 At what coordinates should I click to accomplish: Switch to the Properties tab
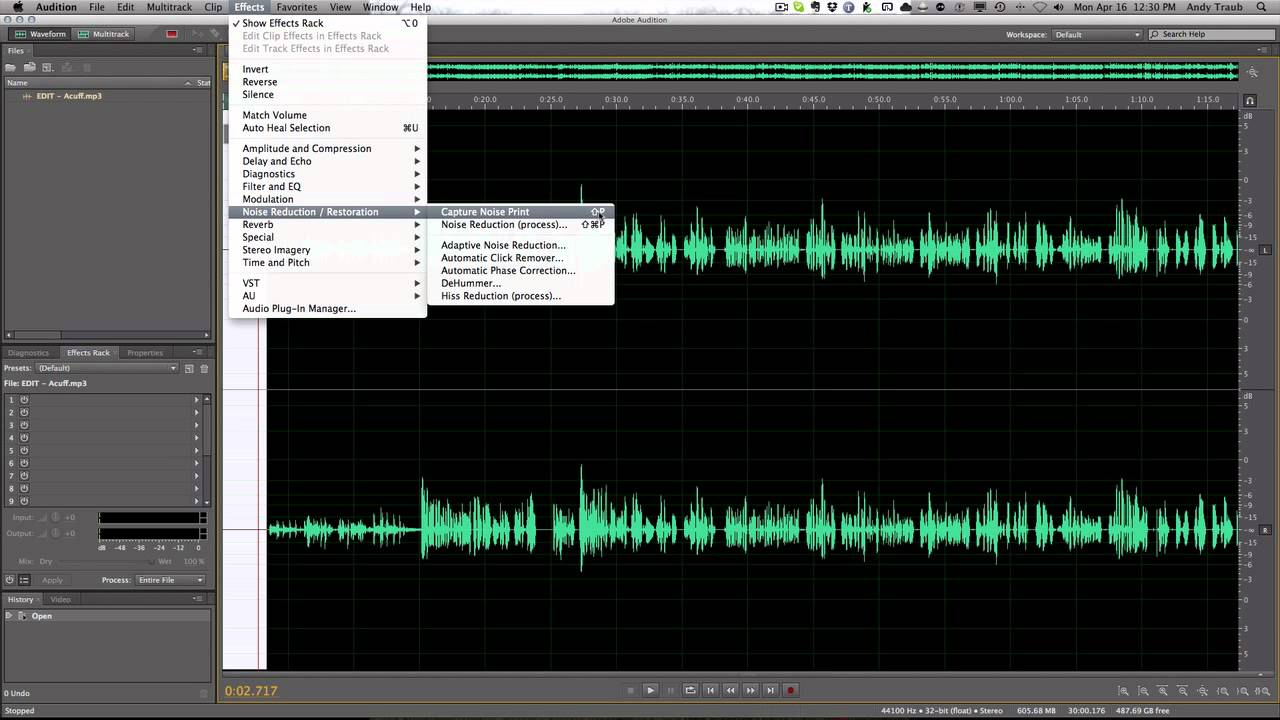pos(145,353)
